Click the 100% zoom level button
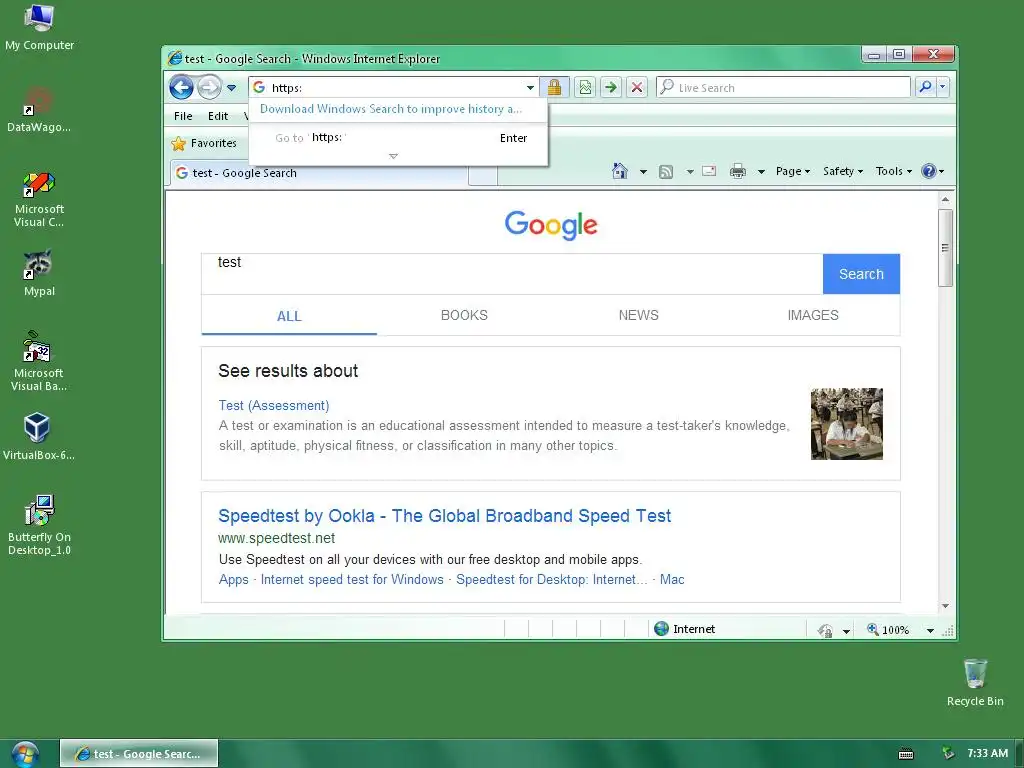 point(887,630)
